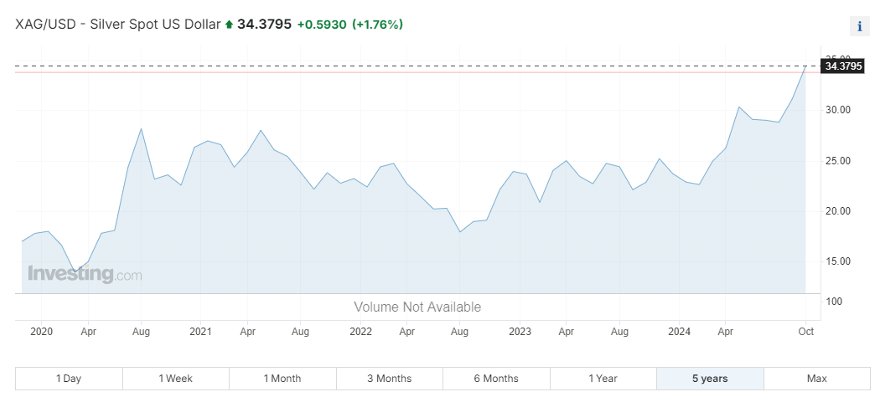890x400 pixels.
Task: Choose the 1 Month chart period
Action: pyautogui.click(x=283, y=378)
